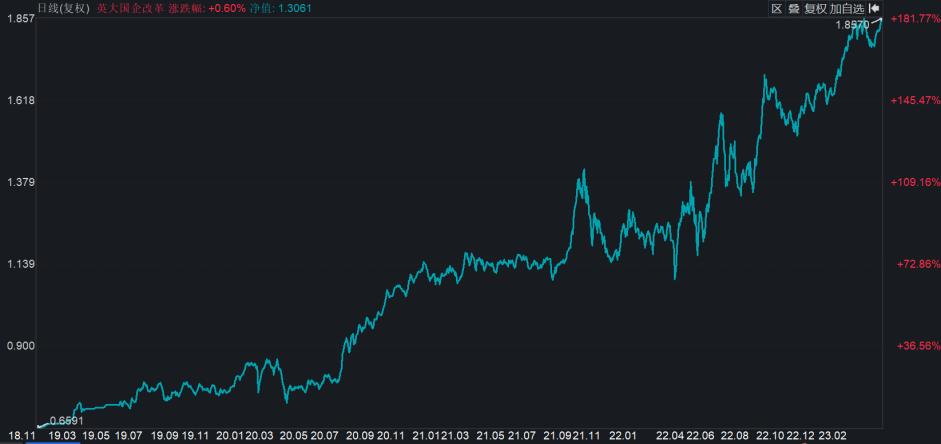941x444 pixels.
Task: Click the 22.10 date on time axis
Action: tap(771, 434)
